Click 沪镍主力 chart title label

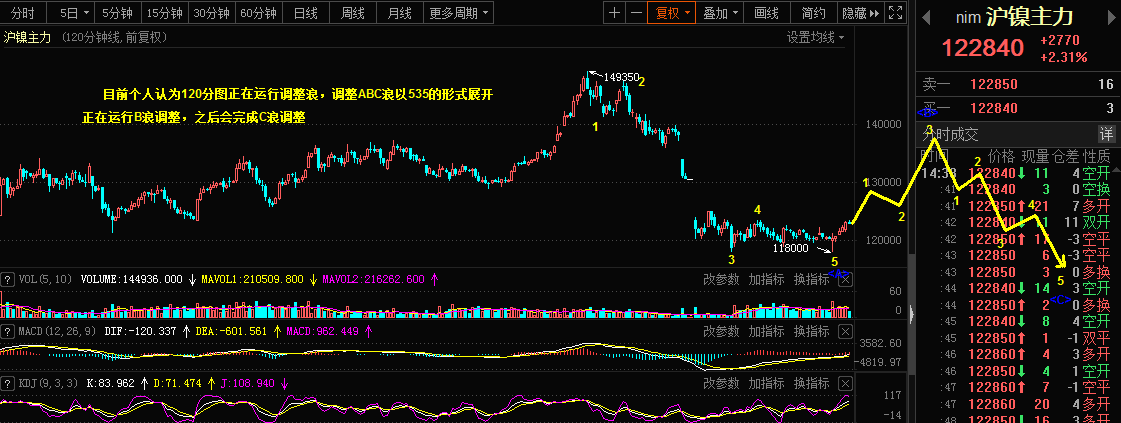point(27,37)
